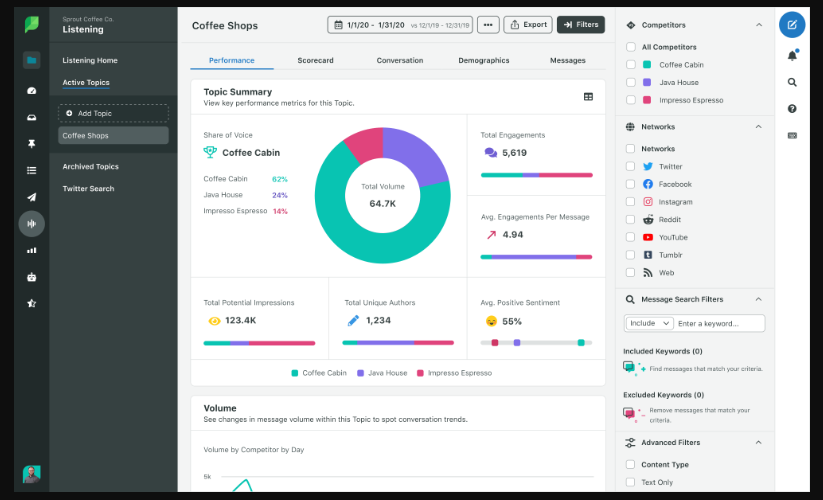The image size is (823, 500).
Task: Open the dashboard gauge icon in sidebar
Action: (x=31, y=91)
